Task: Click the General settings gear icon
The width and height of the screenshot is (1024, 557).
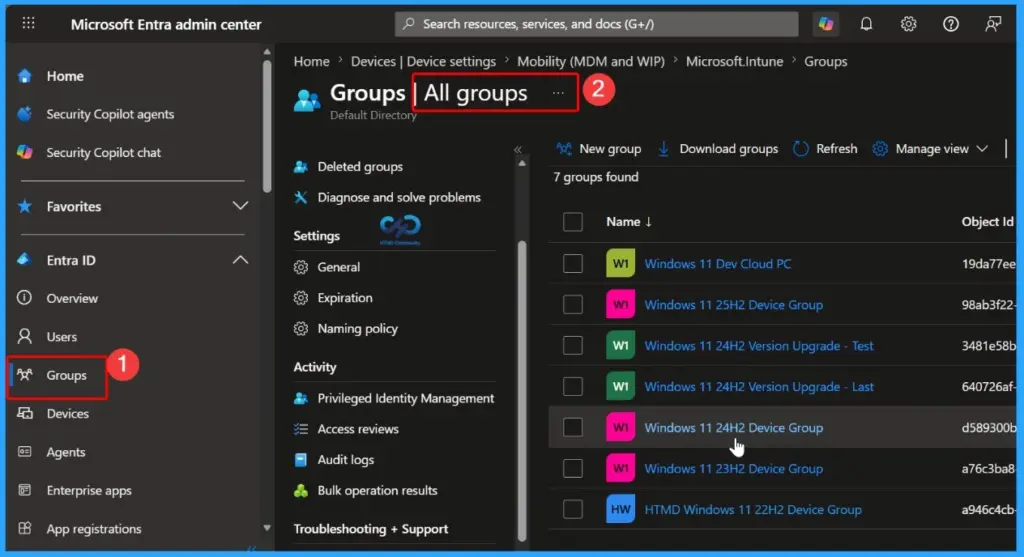Action: (300, 267)
